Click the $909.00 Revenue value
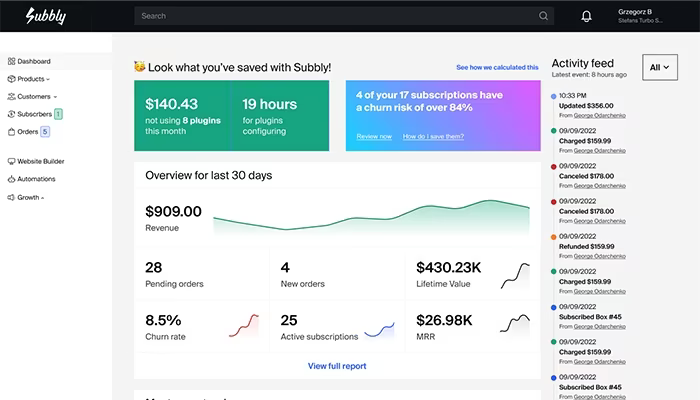Screen dimensions: 700x400 click(x=173, y=212)
